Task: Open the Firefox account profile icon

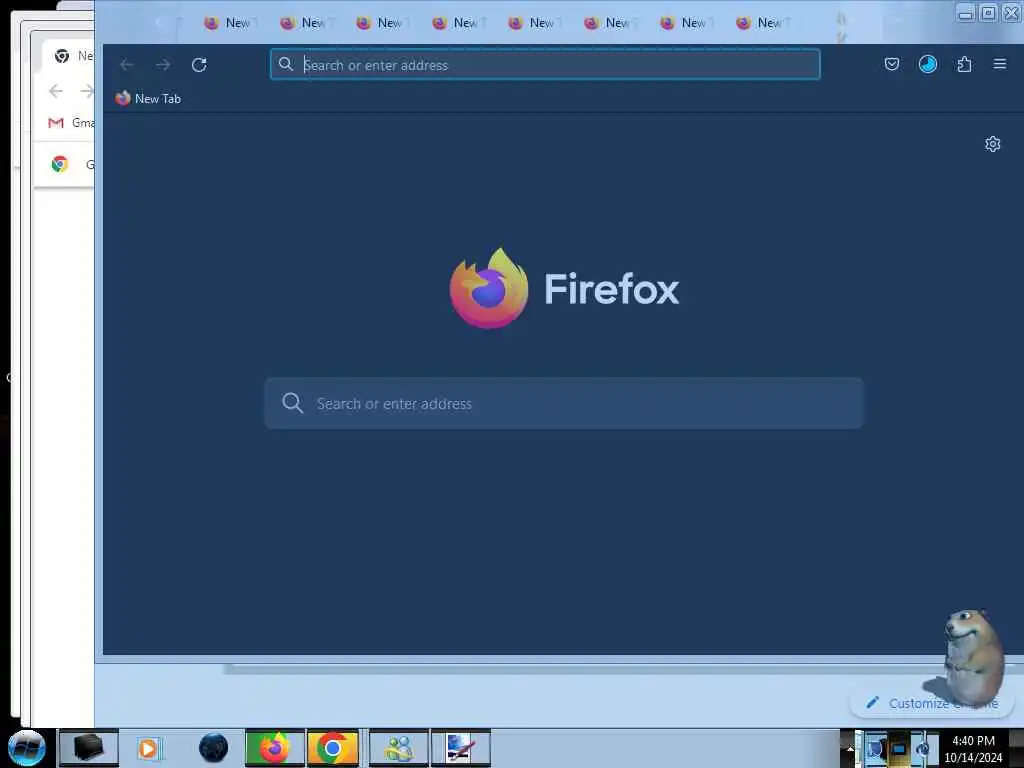Action: [x=927, y=64]
